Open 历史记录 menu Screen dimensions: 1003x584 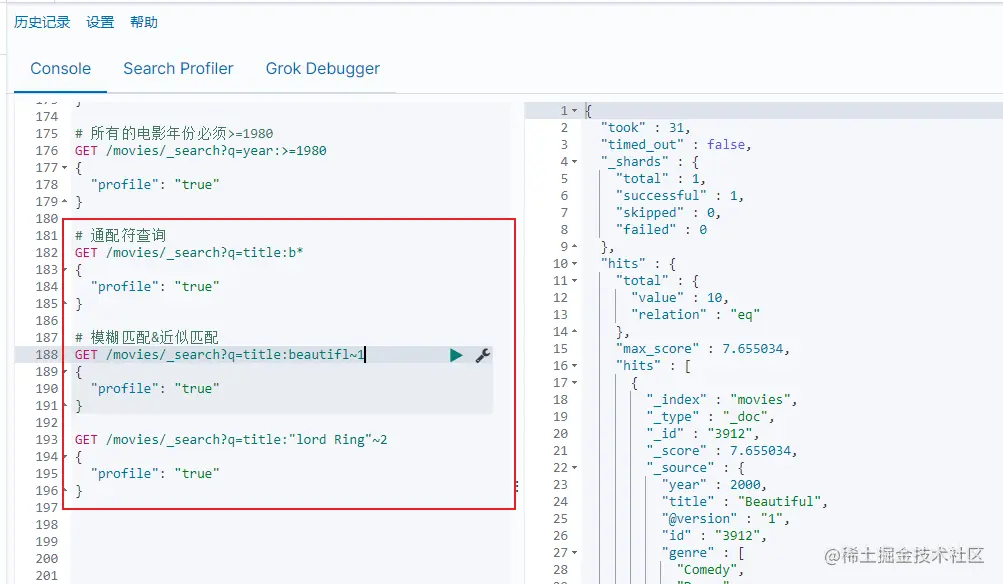click(x=42, y=22)
